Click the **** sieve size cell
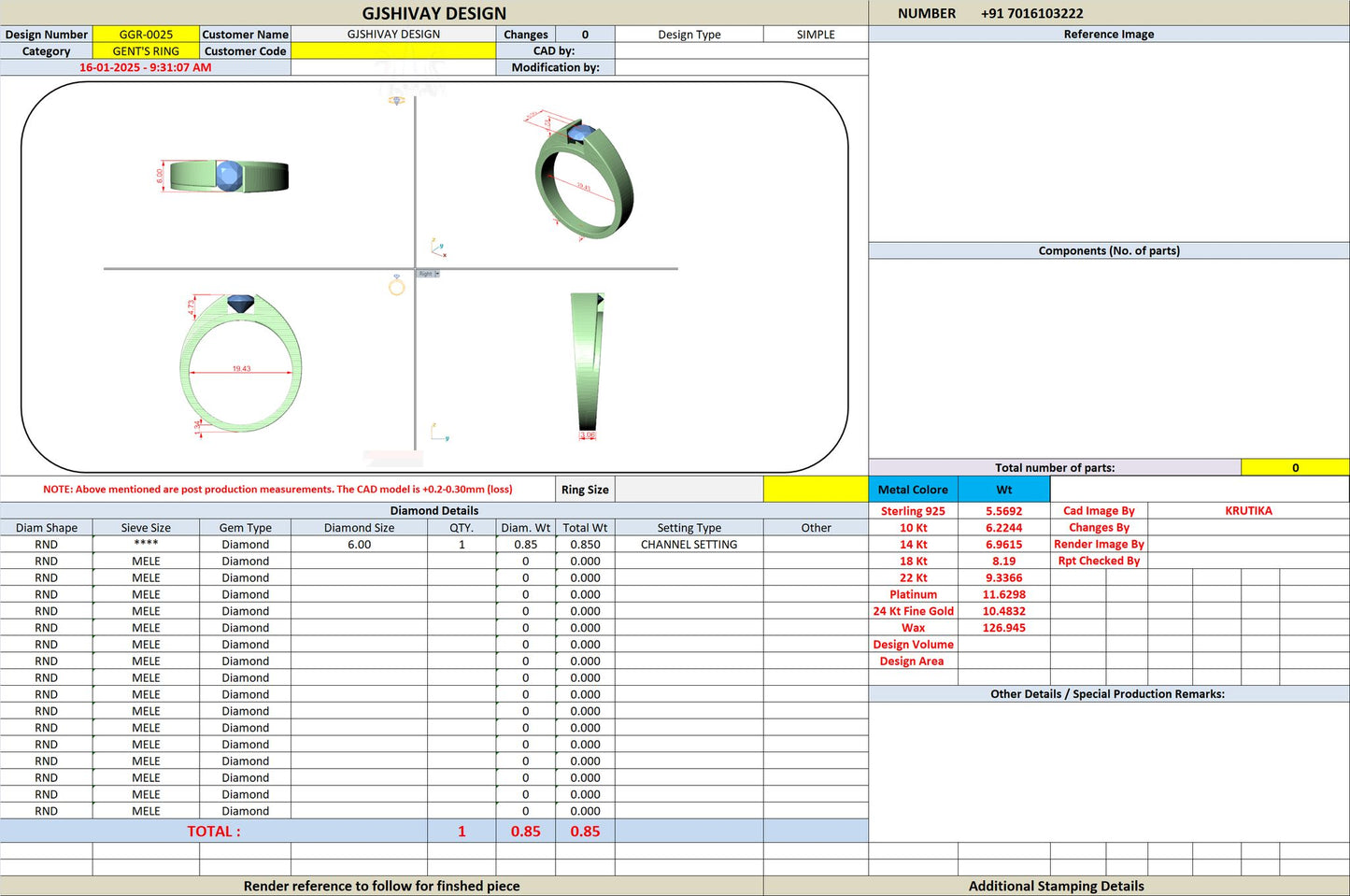 (146, 545)
